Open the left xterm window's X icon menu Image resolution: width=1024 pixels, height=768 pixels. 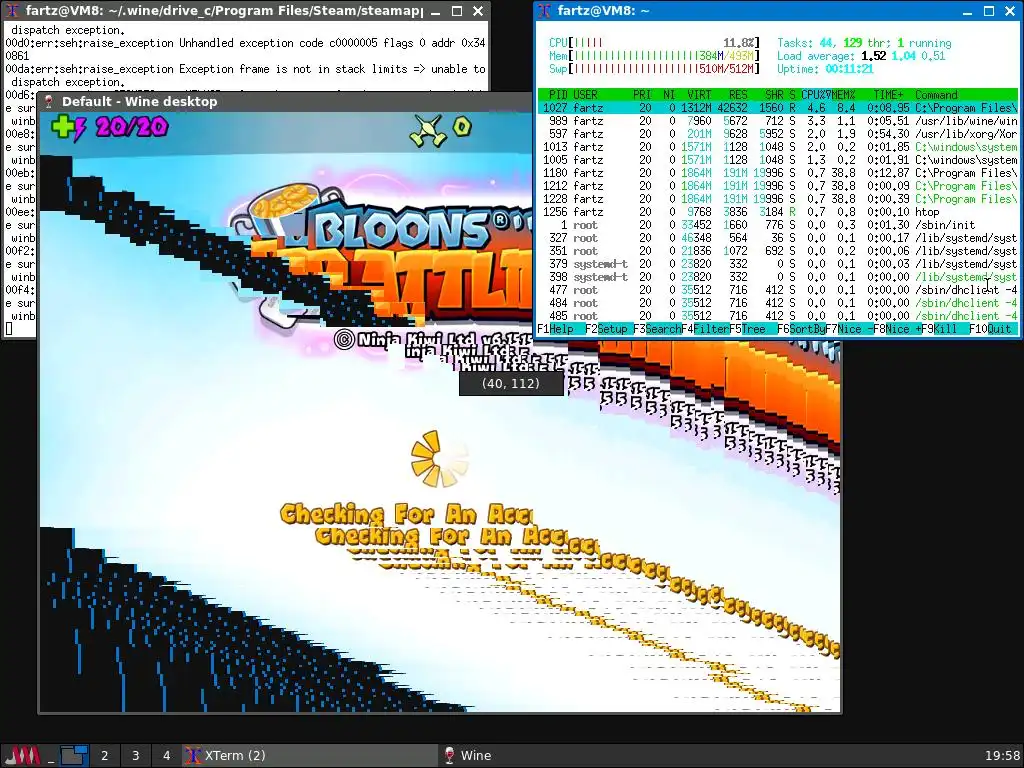coord(12,10)
